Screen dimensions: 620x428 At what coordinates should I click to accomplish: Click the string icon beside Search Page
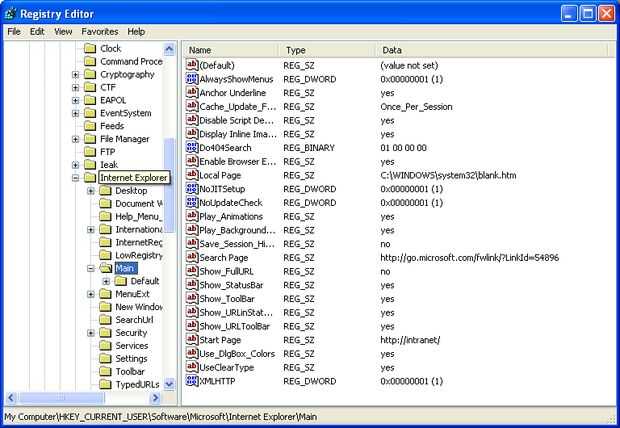click(192, 258)
